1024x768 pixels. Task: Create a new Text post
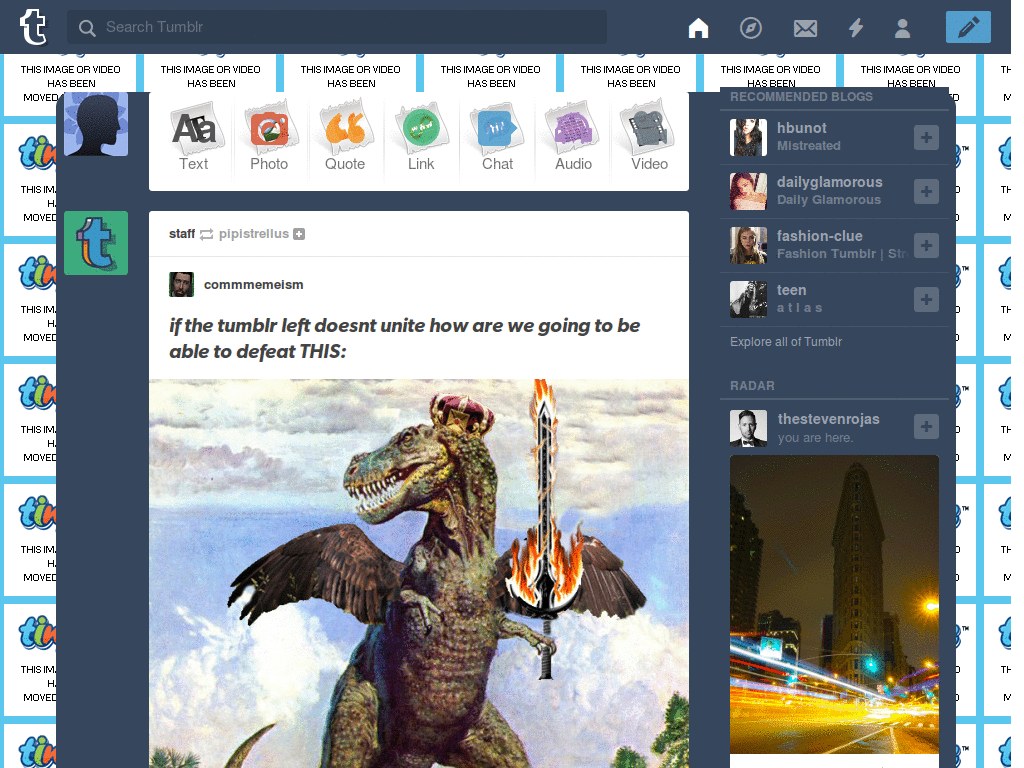coord(194,137)
